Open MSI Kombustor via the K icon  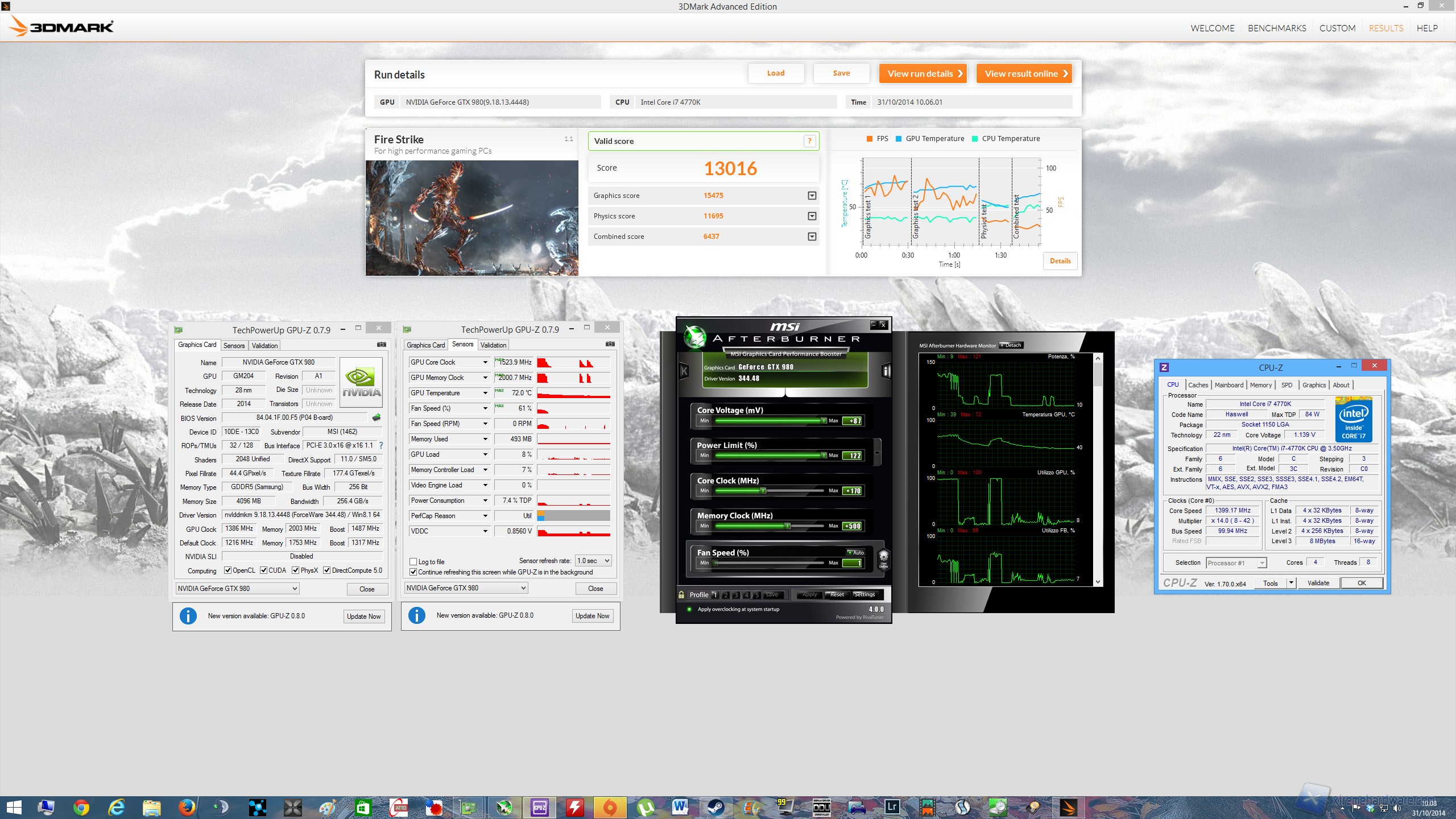pos(684,371)
